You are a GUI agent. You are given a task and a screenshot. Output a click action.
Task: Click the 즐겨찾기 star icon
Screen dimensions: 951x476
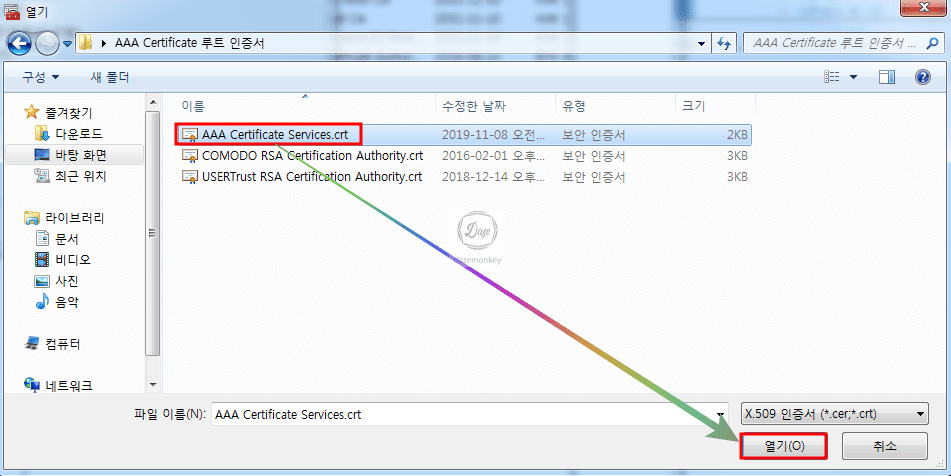point(32,112)
